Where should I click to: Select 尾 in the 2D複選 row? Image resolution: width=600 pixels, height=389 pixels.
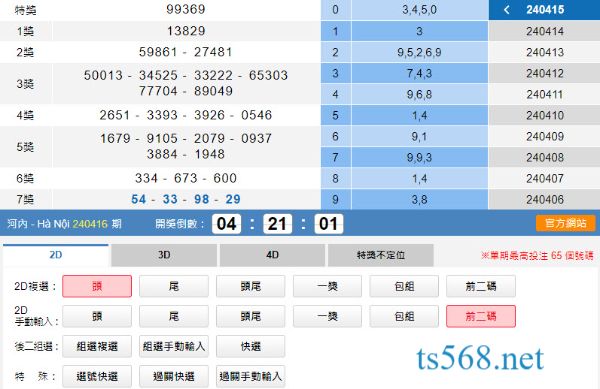pos(174,286)
